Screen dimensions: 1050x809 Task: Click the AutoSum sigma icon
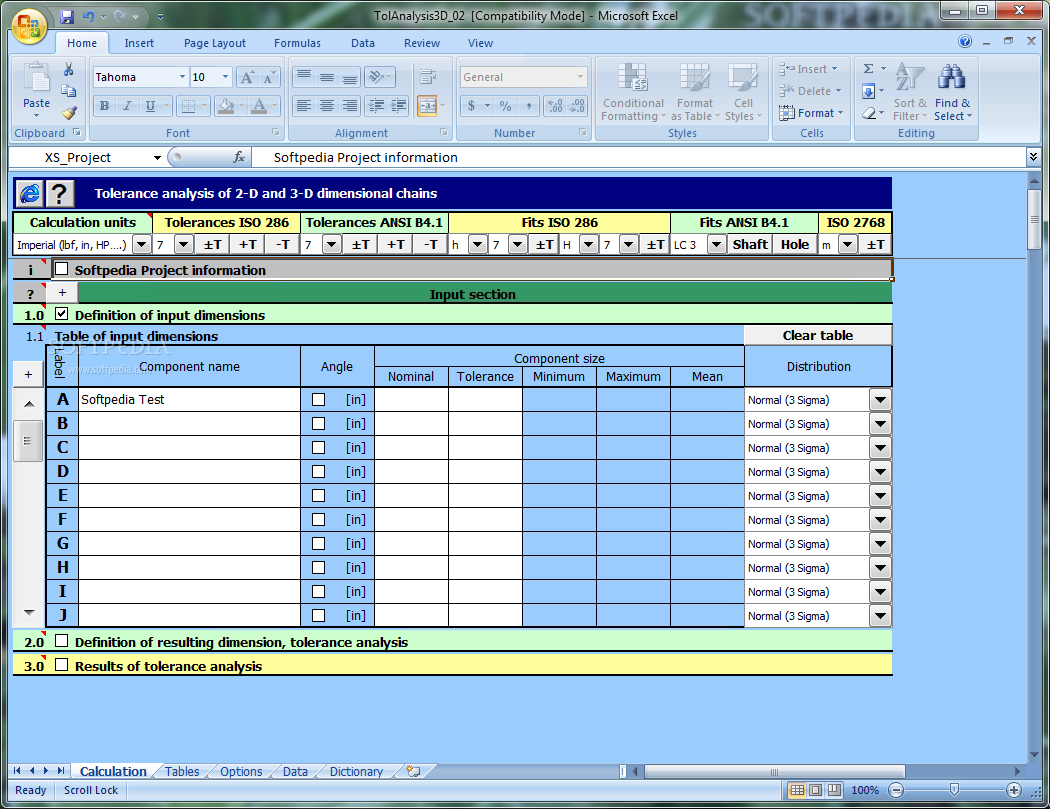pos(869,68)
